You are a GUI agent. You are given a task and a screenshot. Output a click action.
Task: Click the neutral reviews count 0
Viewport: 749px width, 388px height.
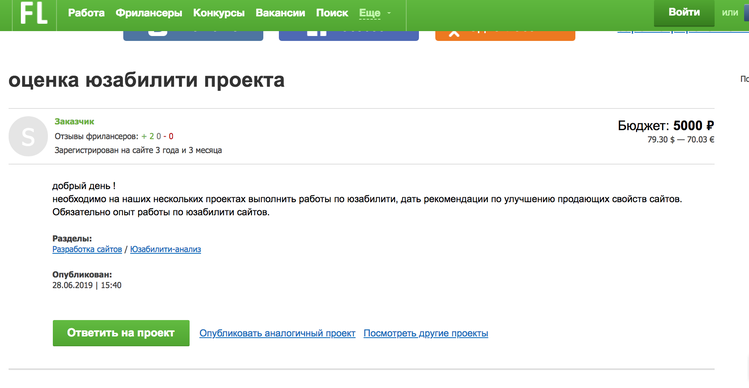pyautogui.click(x=159, y=136)
